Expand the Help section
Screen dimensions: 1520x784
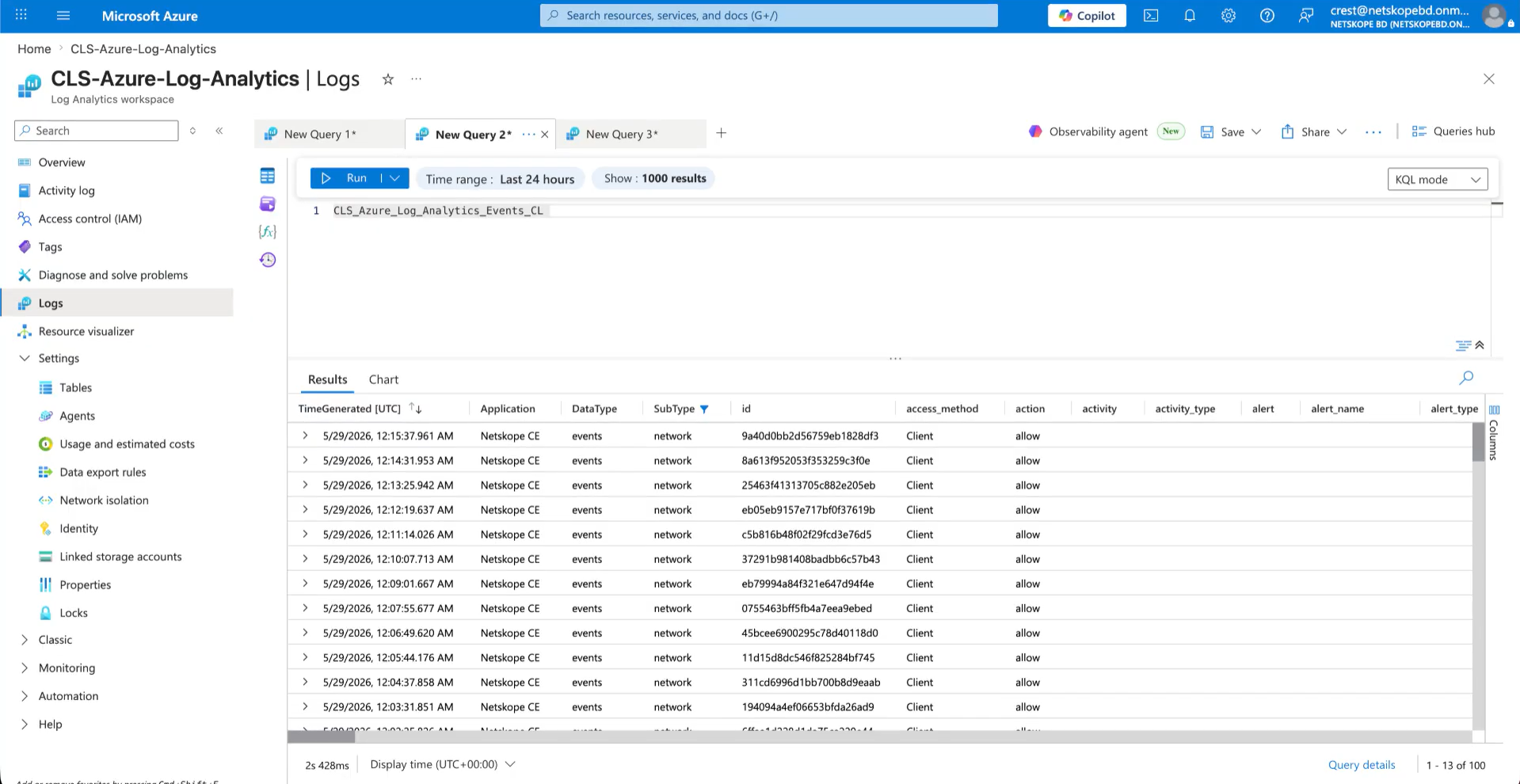(x=25, y=724)
